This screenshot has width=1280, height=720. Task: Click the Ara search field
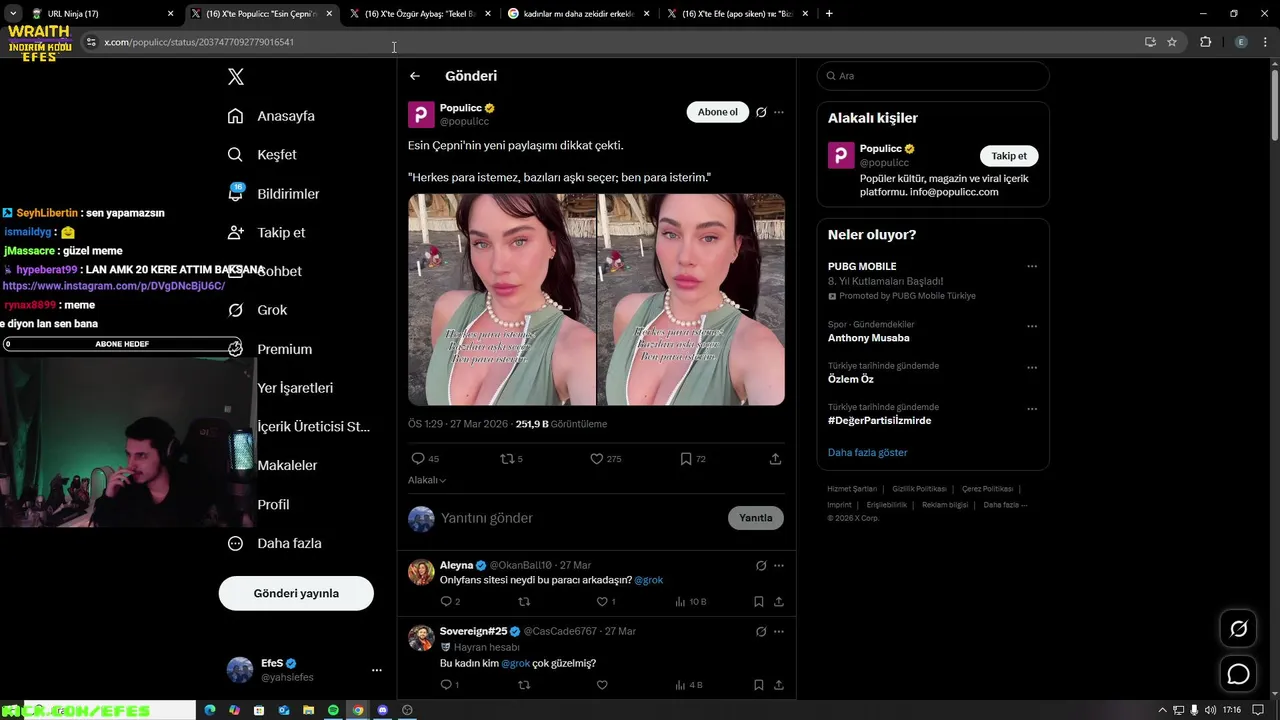pyautogui.click(x=933, y=76)
